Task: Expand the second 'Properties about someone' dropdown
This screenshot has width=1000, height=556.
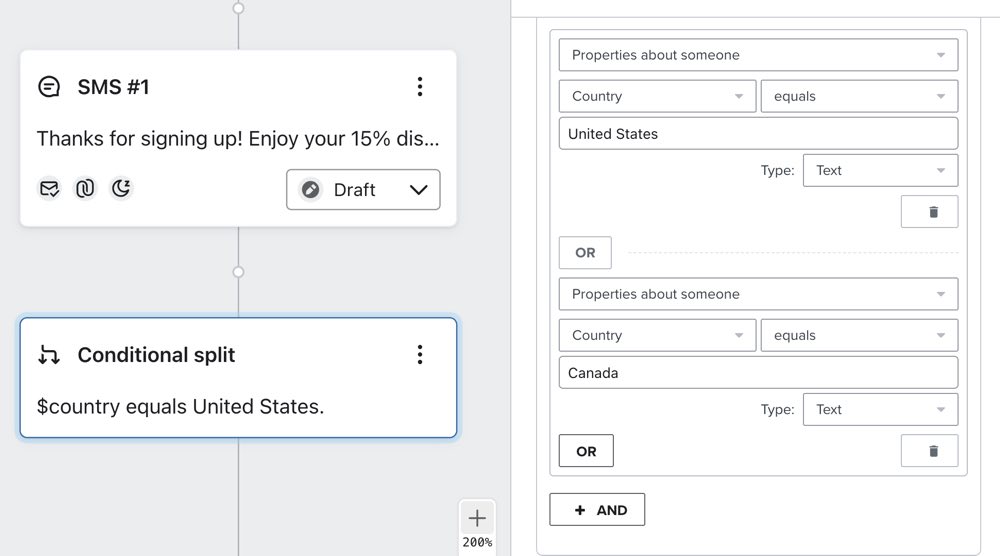Action: tap(758, 294)
